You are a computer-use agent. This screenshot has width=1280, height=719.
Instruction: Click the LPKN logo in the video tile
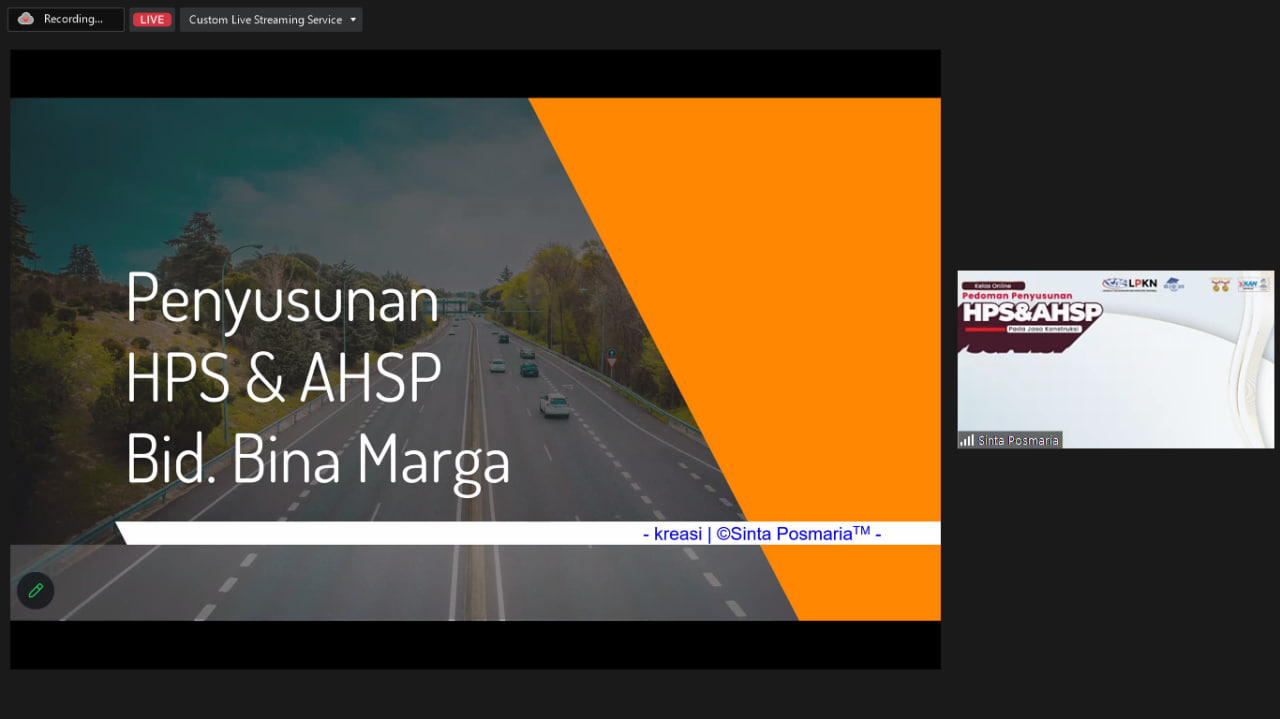coord(1130,284)
